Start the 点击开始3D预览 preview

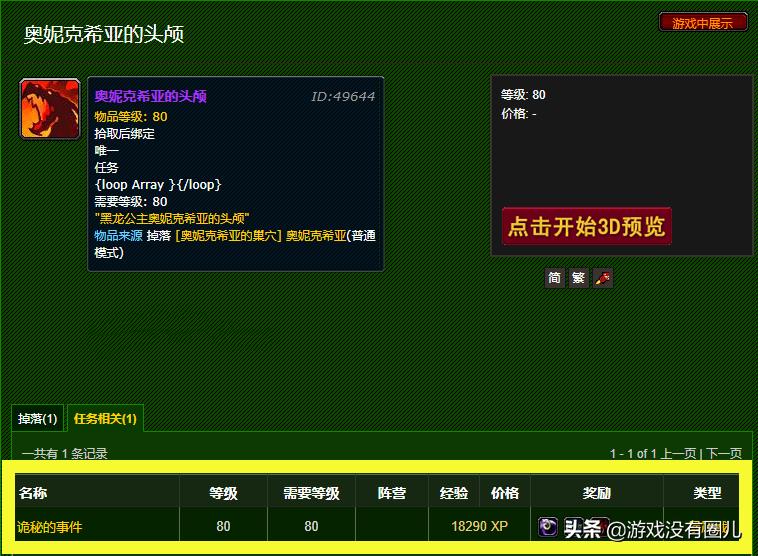pos(586,226)
